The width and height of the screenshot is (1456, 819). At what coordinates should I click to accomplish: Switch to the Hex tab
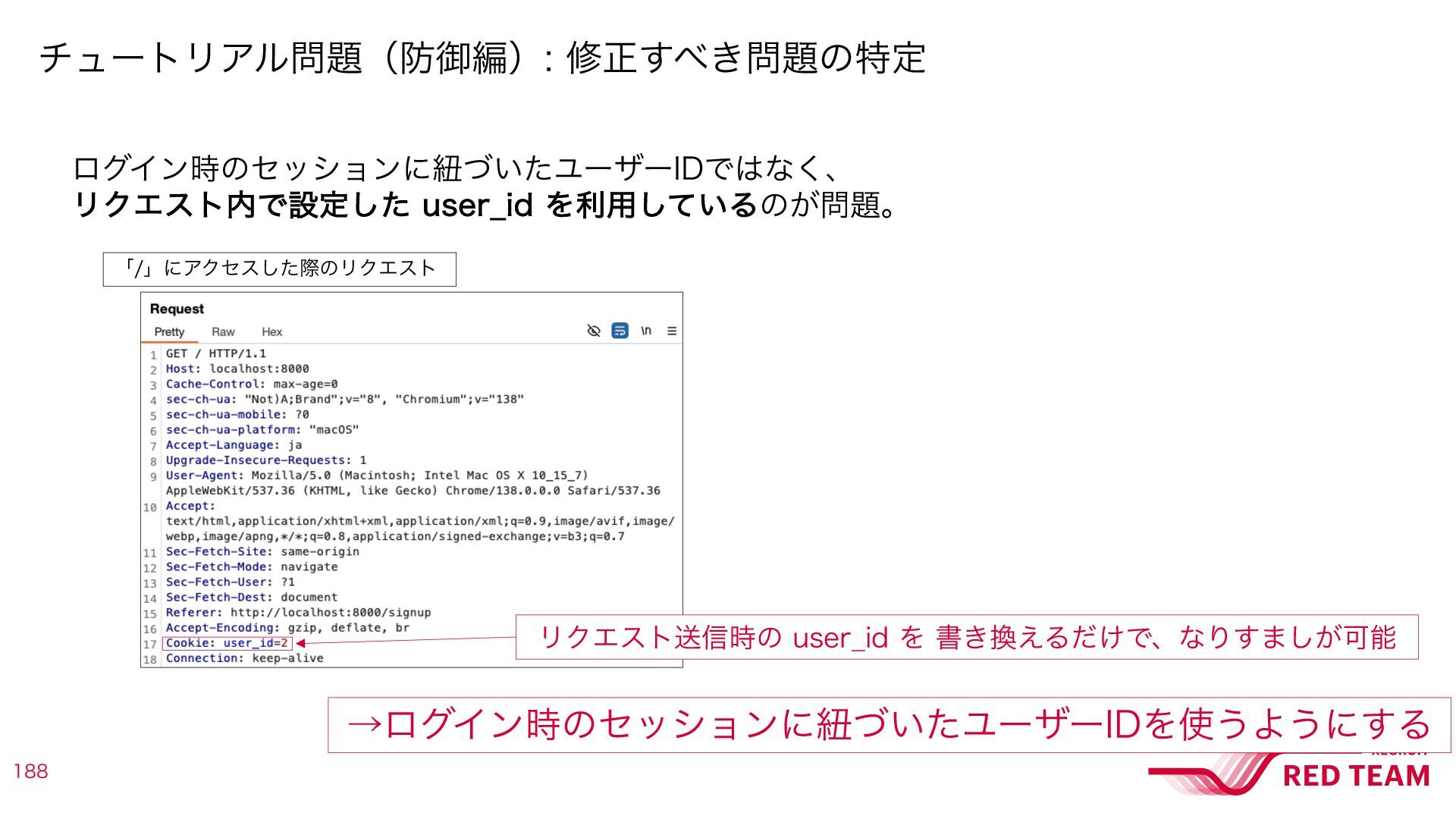point(271,332)
